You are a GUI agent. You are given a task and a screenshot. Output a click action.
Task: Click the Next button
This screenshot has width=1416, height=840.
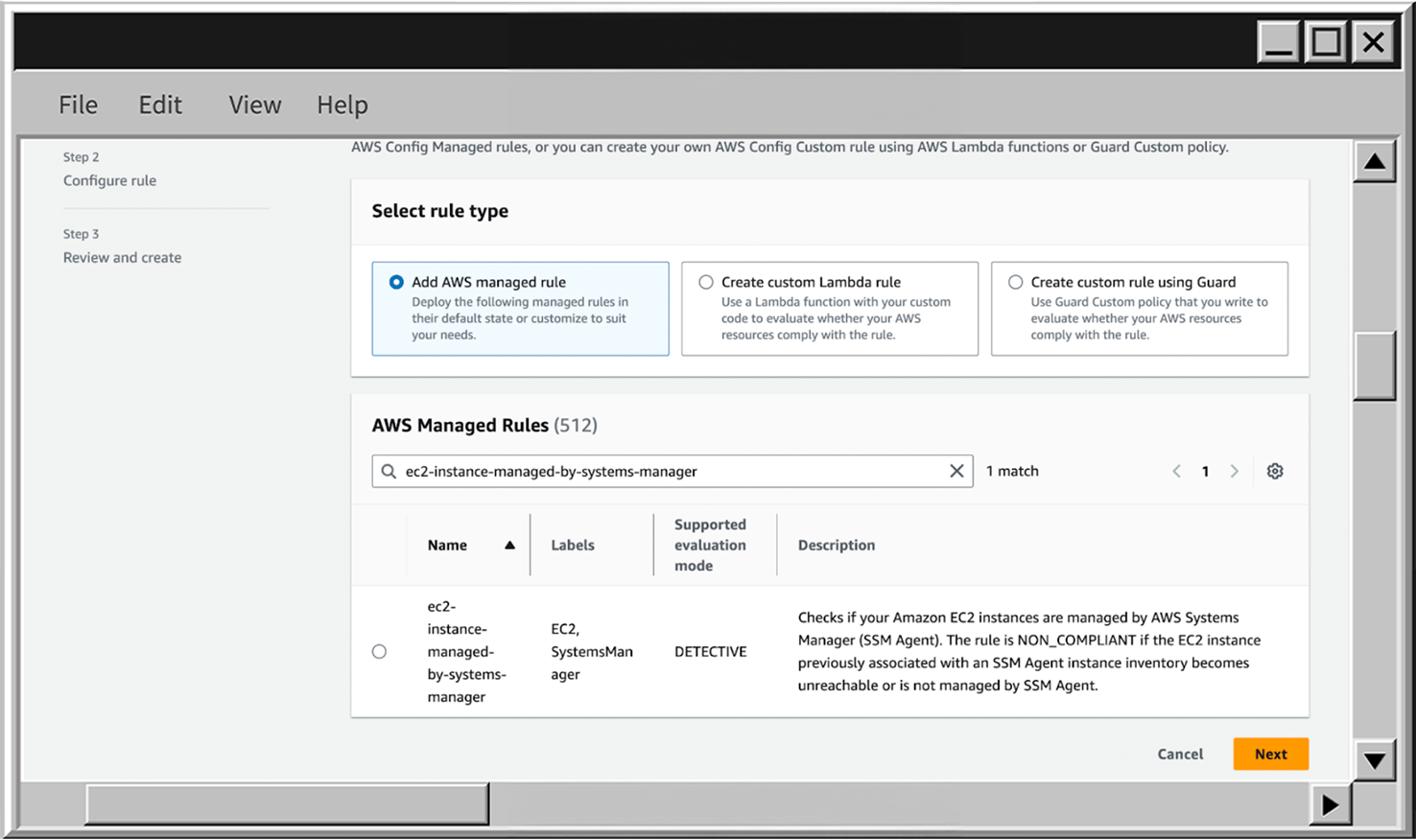tap(1271, 754)
